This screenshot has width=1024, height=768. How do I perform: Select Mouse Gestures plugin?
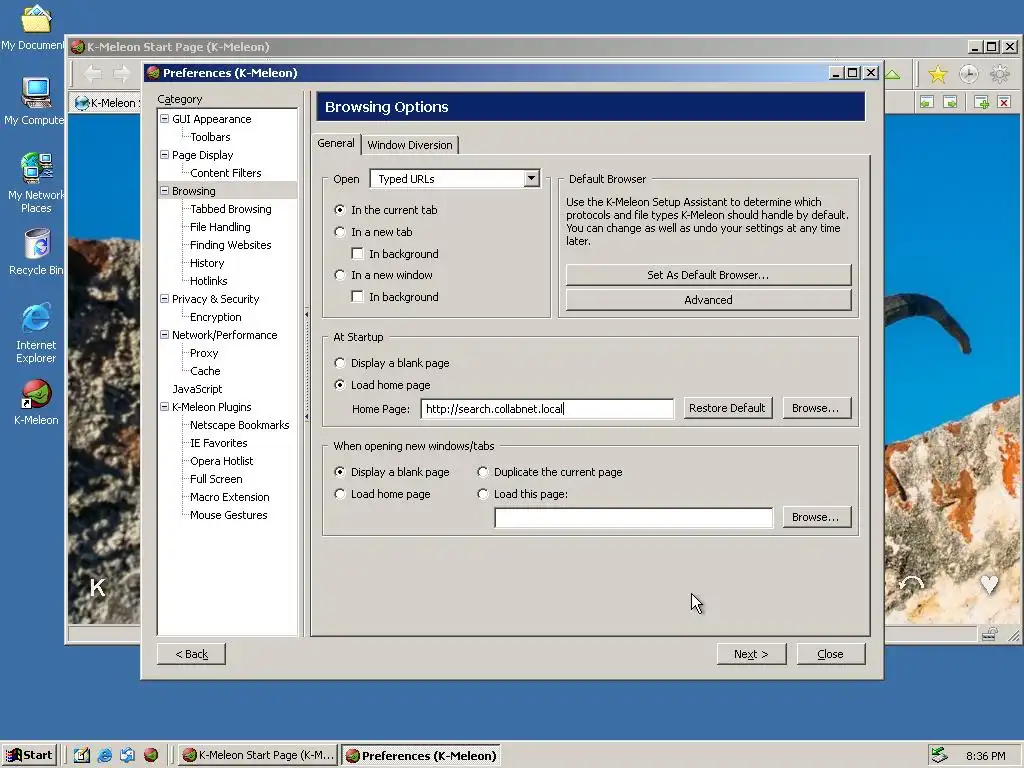[229, 515]
